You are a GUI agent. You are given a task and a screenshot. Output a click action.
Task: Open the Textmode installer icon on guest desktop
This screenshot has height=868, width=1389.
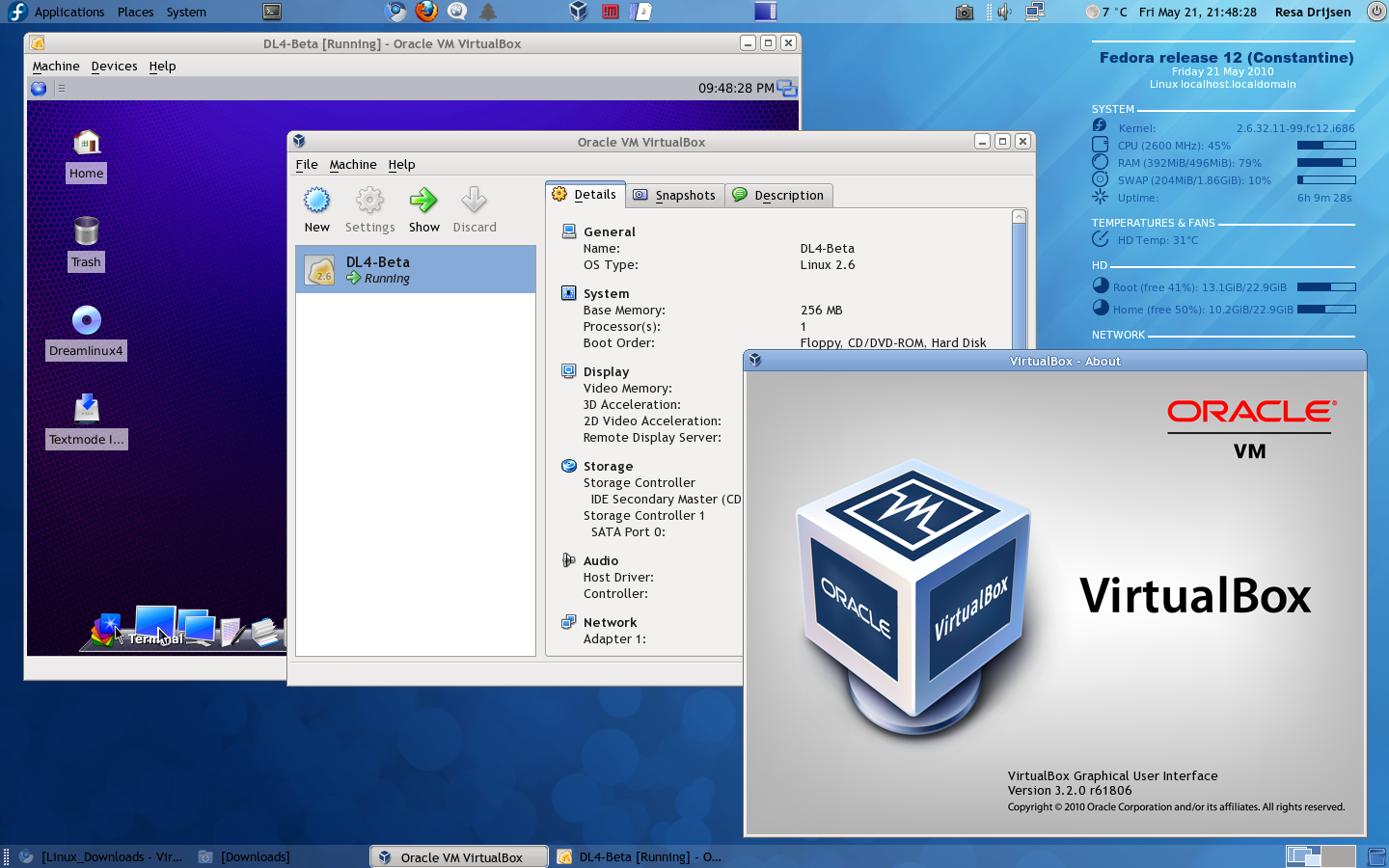(87, 408)
